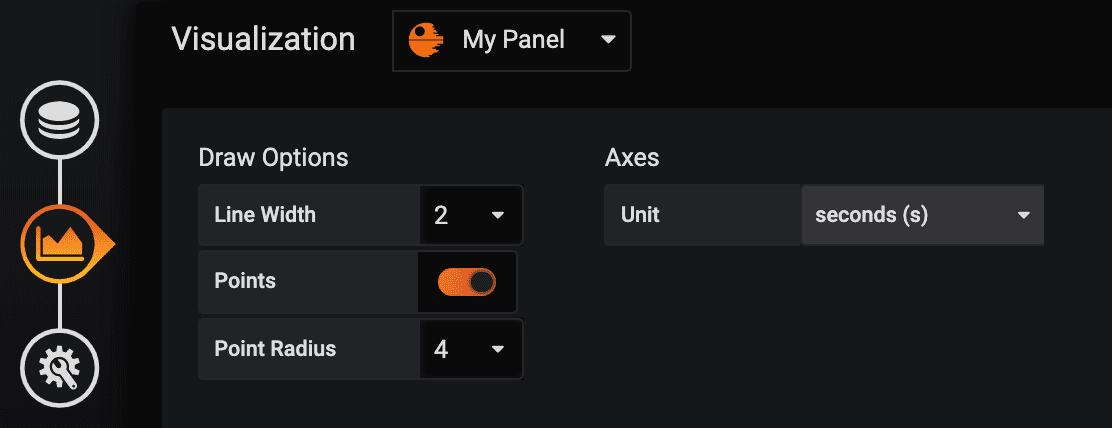
Task: Click the Point Radius label
Action: 275,349
